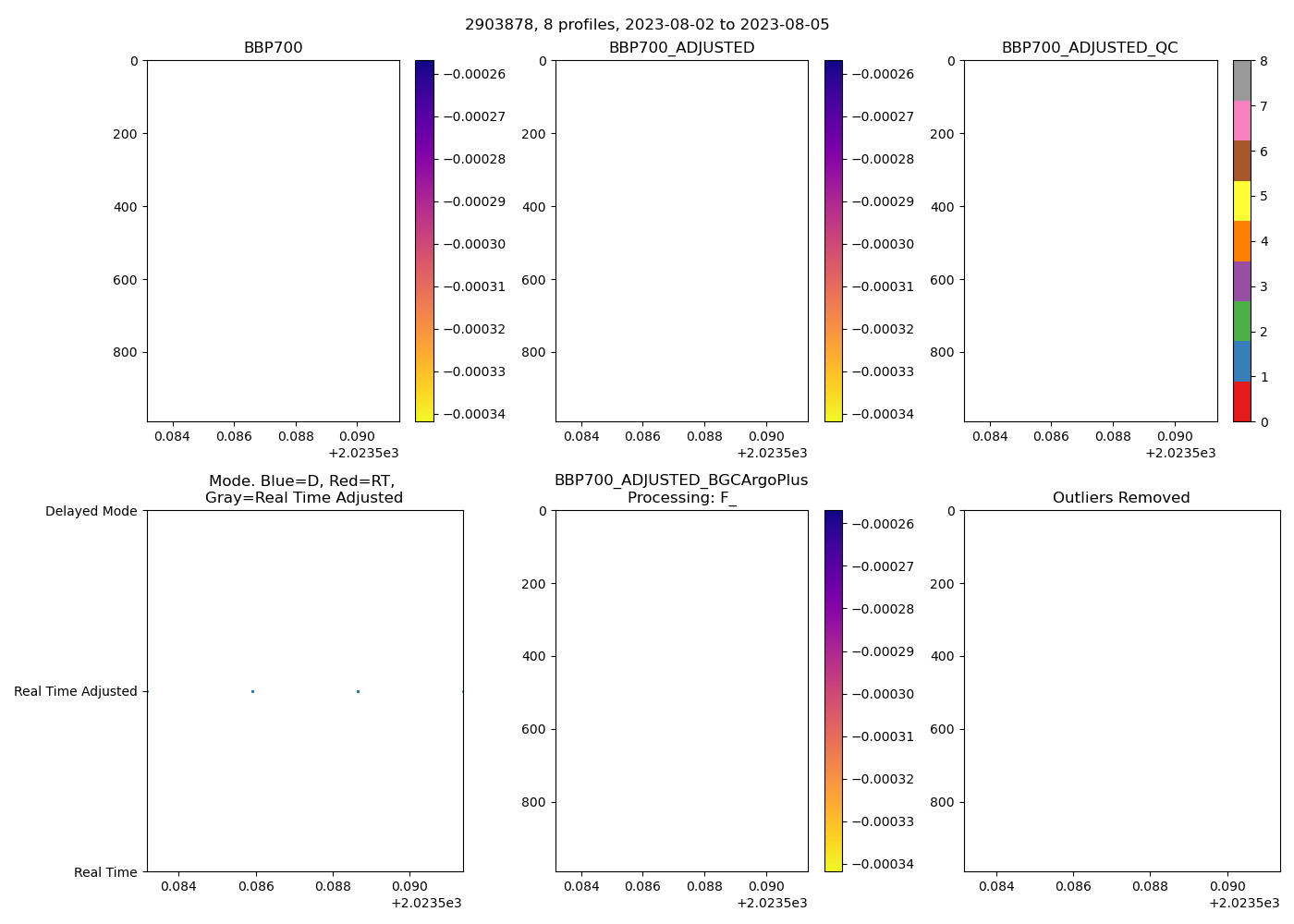Click the figure title with float ID 2903878
The height and width of the screenshot is (924, 1294).
[647, 25]
